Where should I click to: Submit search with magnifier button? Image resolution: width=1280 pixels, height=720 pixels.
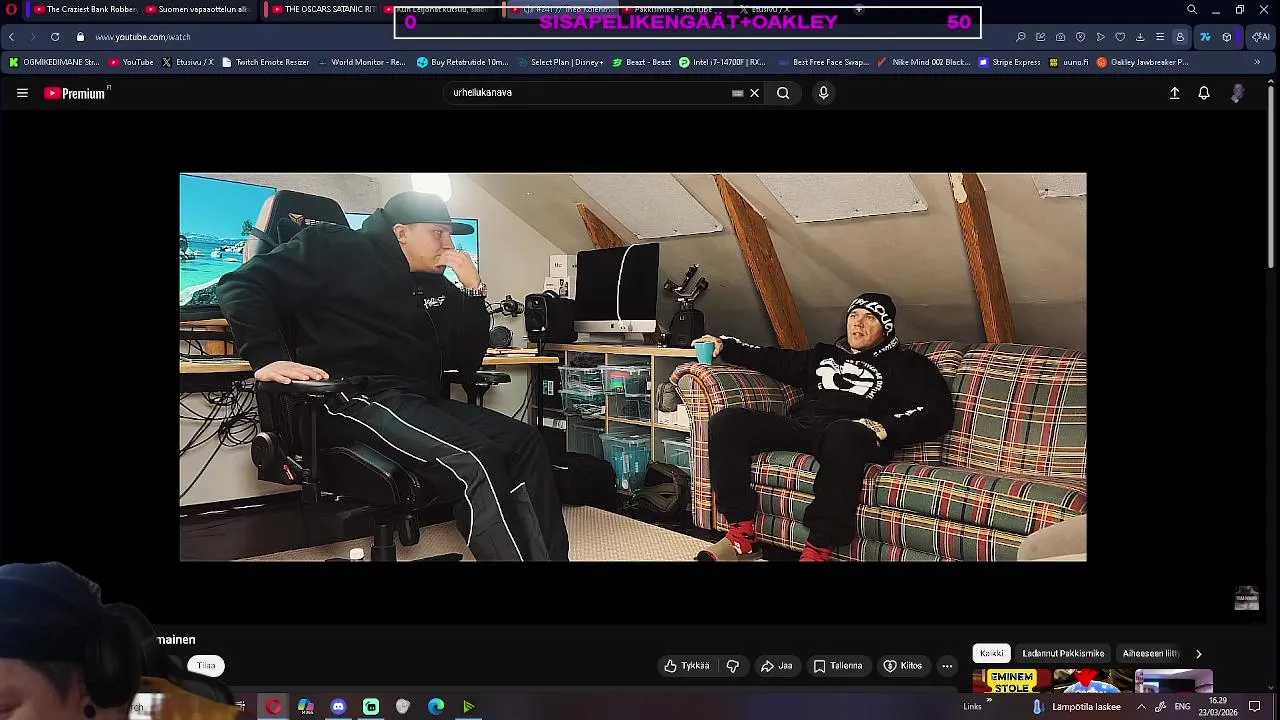click(x=783, y=93)
